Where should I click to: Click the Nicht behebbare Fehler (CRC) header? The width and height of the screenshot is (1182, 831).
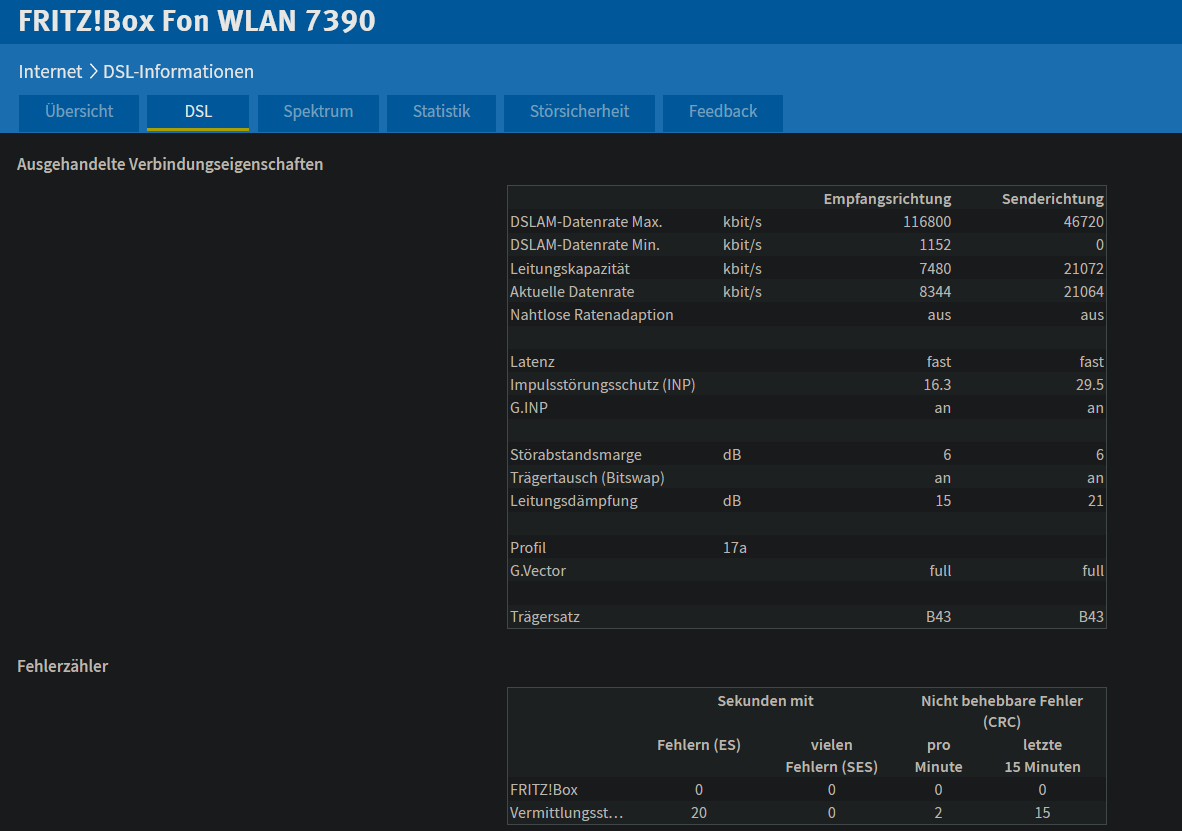coord(1002,711)
